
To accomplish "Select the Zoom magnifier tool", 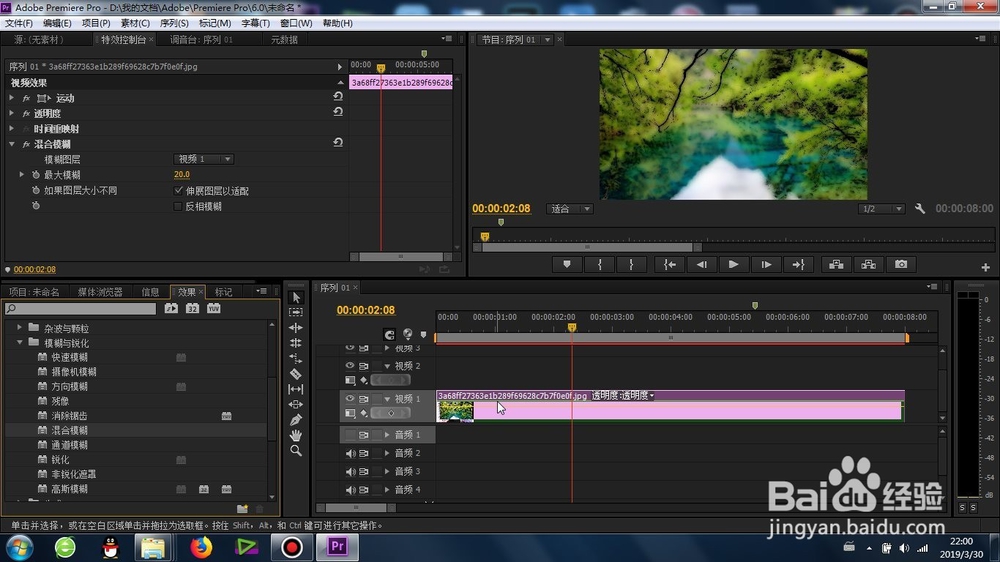I will [296, 450].
